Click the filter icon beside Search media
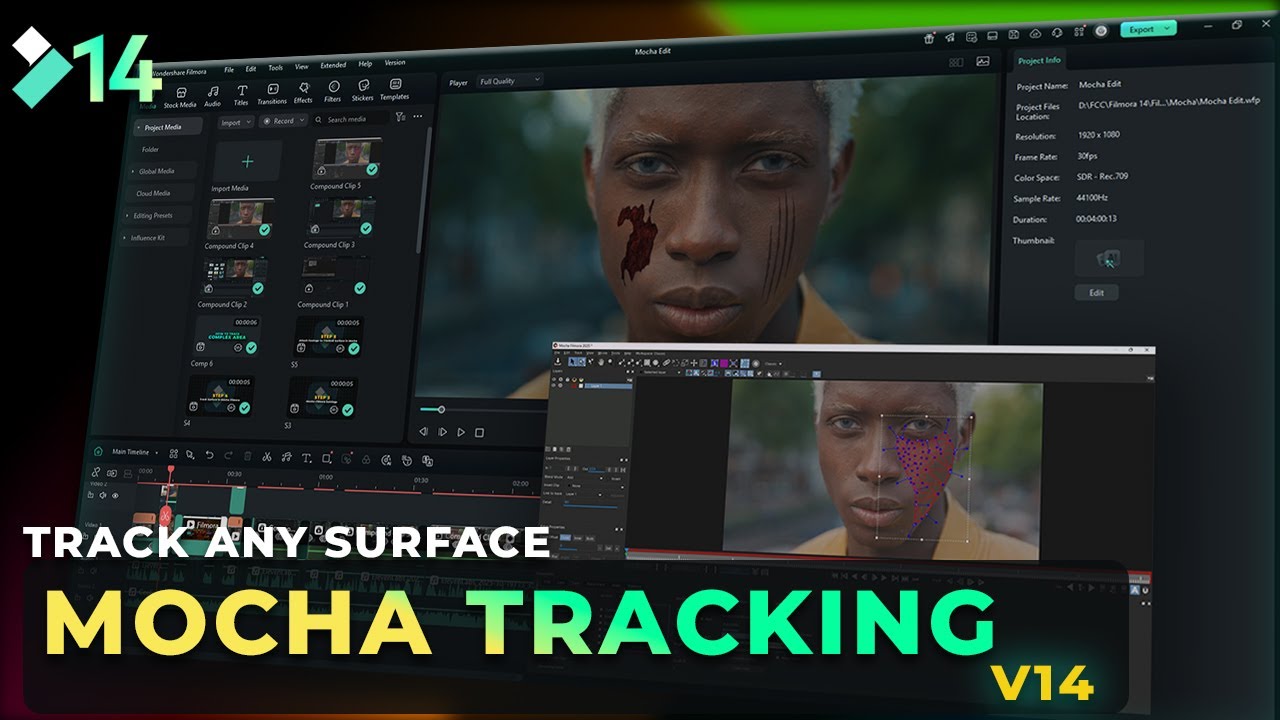The height and width of the screenshot is (720, 1280). coord(400,117)
